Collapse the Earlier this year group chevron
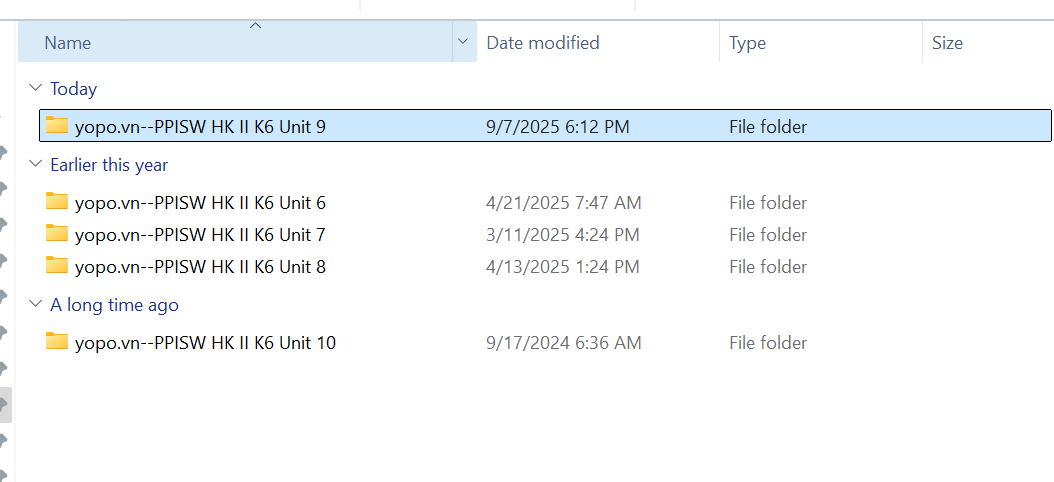Viewport: 1054px width, 482px height. click(x=36, y=164)
